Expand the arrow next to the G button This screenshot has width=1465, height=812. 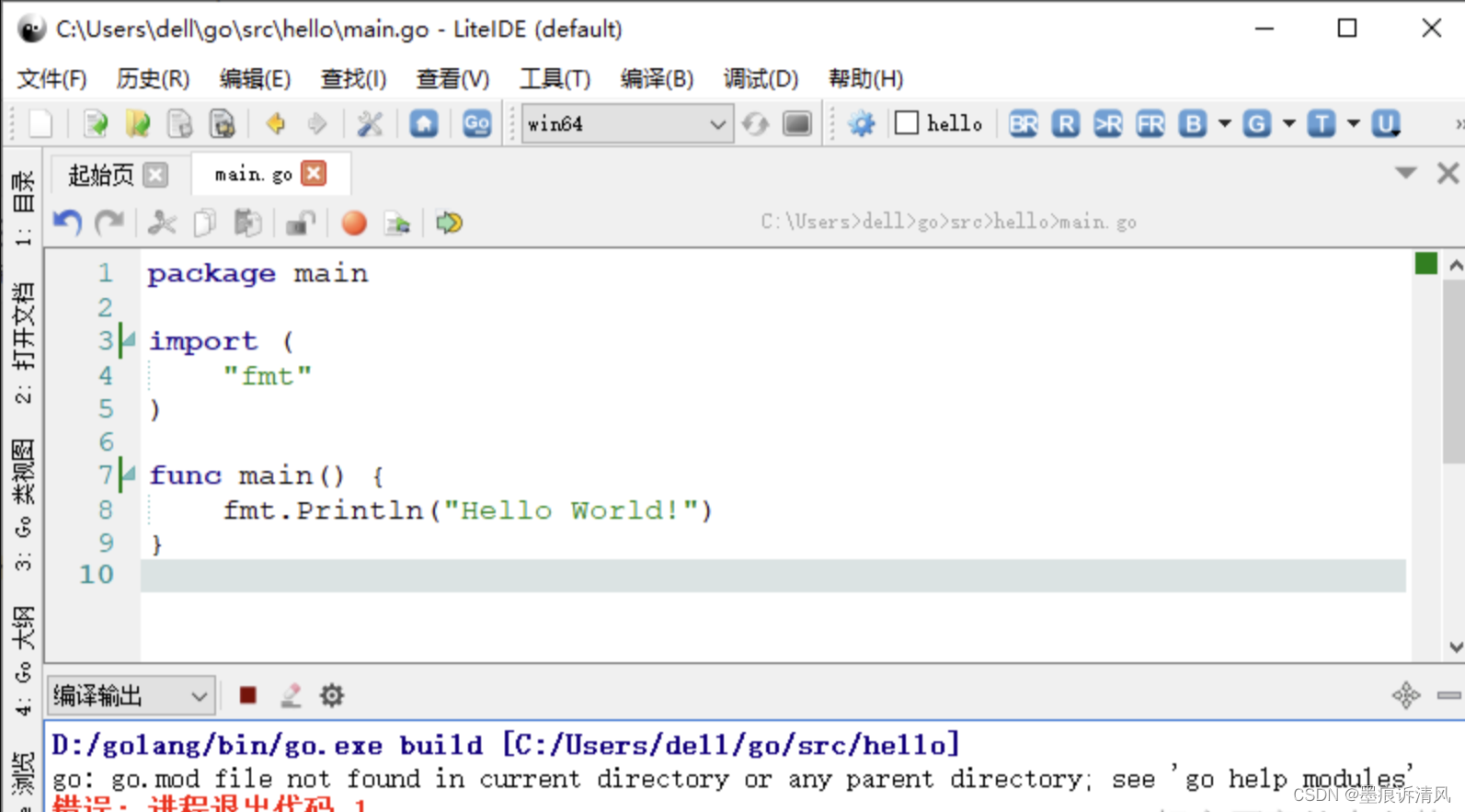(1288, 123)
